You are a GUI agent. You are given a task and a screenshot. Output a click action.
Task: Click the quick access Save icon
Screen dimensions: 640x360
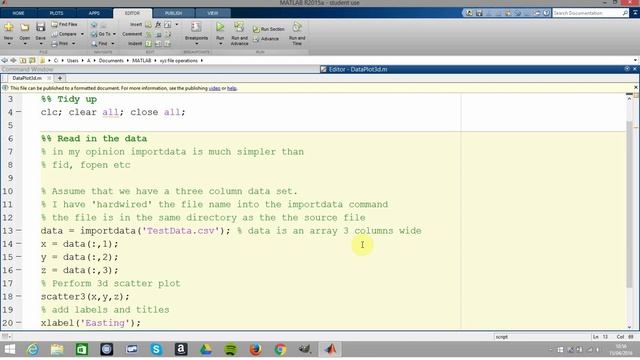pos(479,13)
